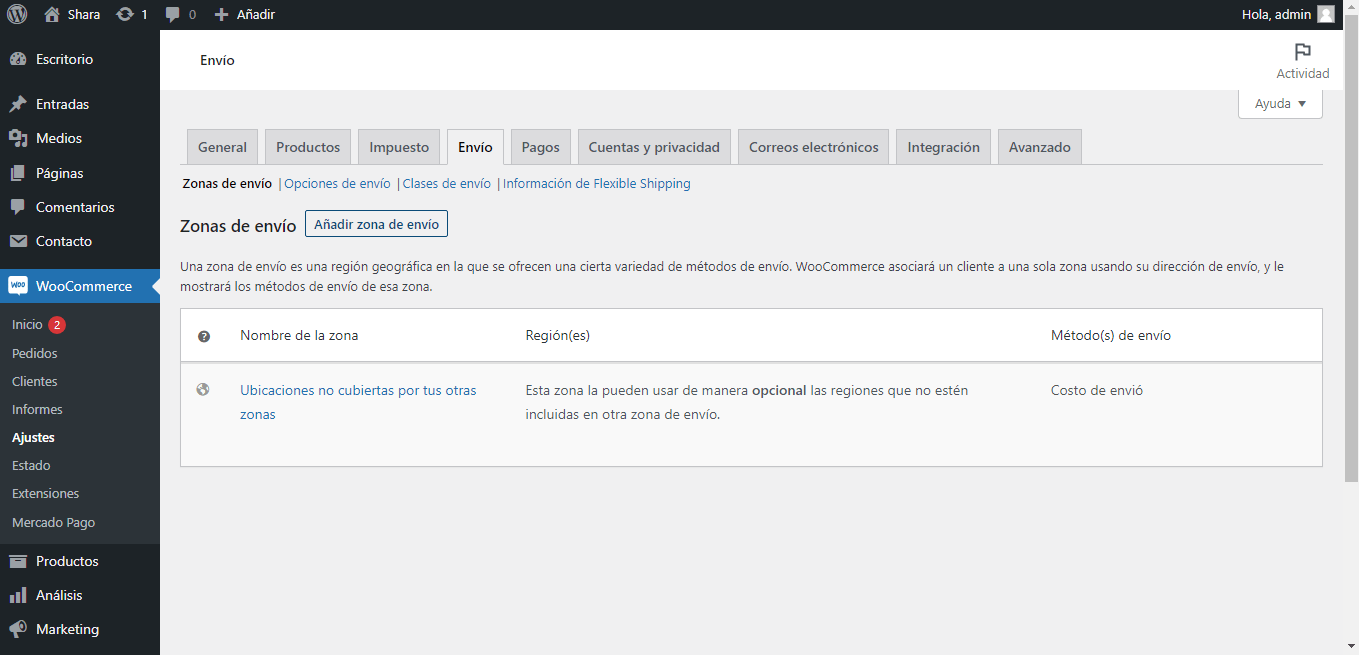
Task: Switch to the Pagos tab
Action: click(x=540, y=147)
